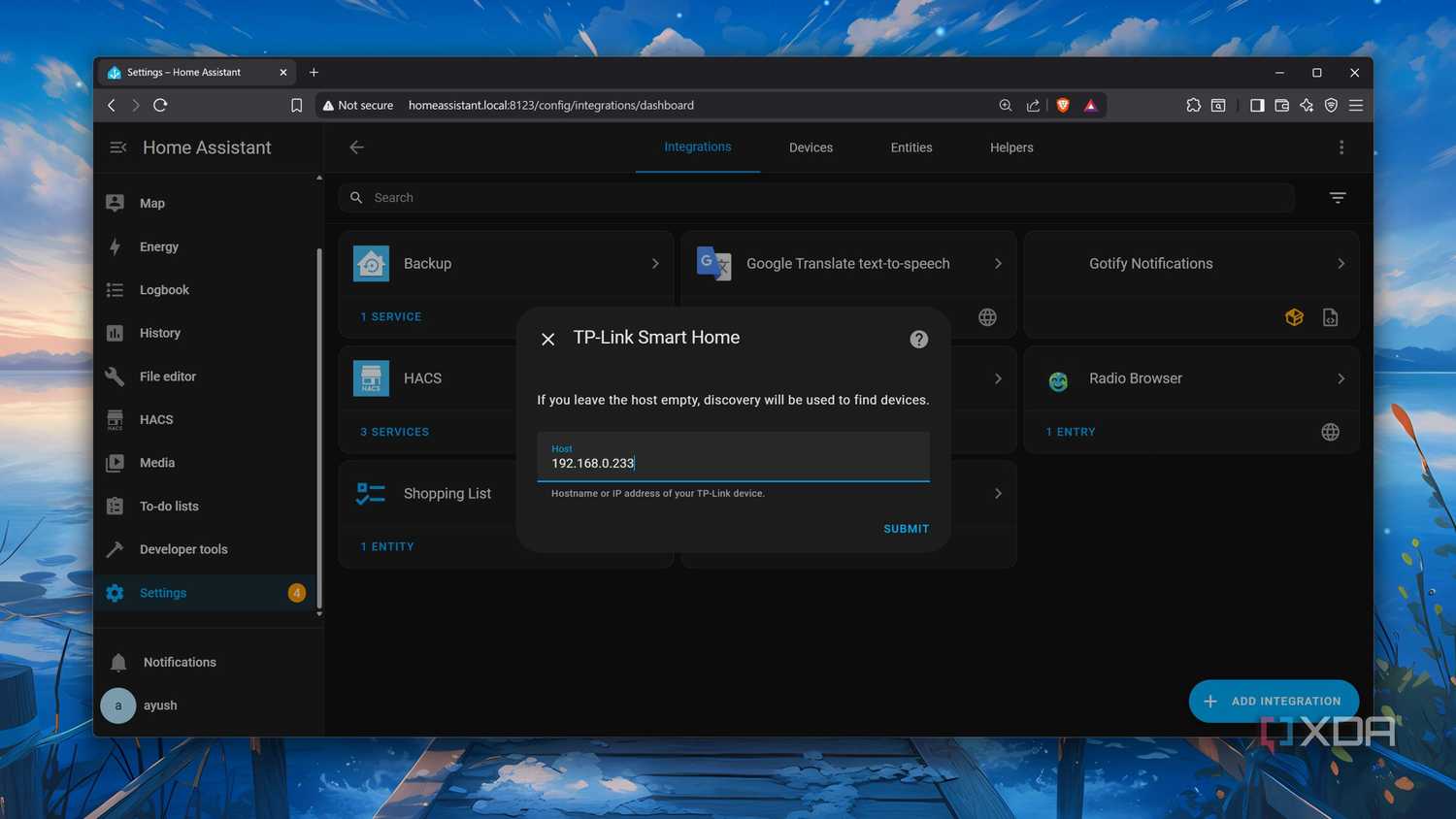Open Settings in the sidebar
The height and width of the screenshot is (819, 1456).
(208, 593)
